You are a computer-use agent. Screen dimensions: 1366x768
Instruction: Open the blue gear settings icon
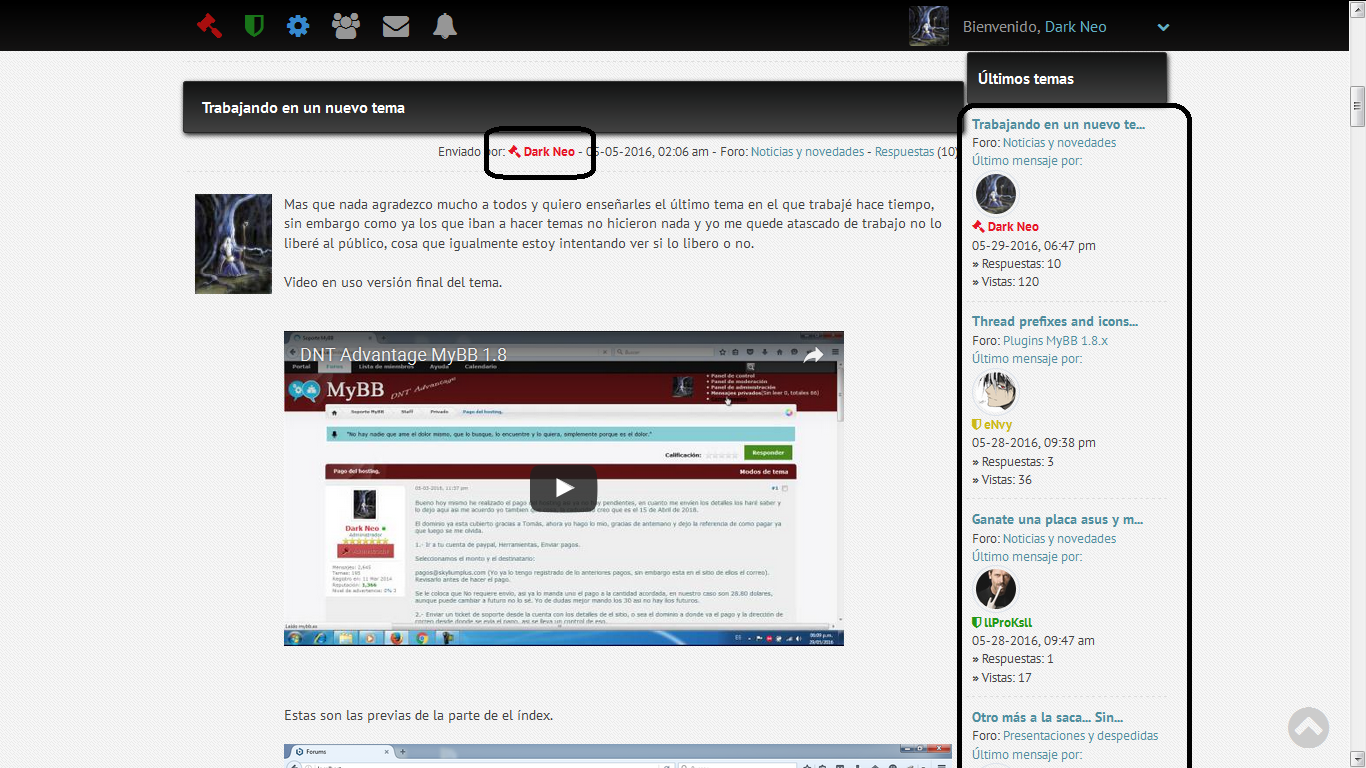coord(298,26)
